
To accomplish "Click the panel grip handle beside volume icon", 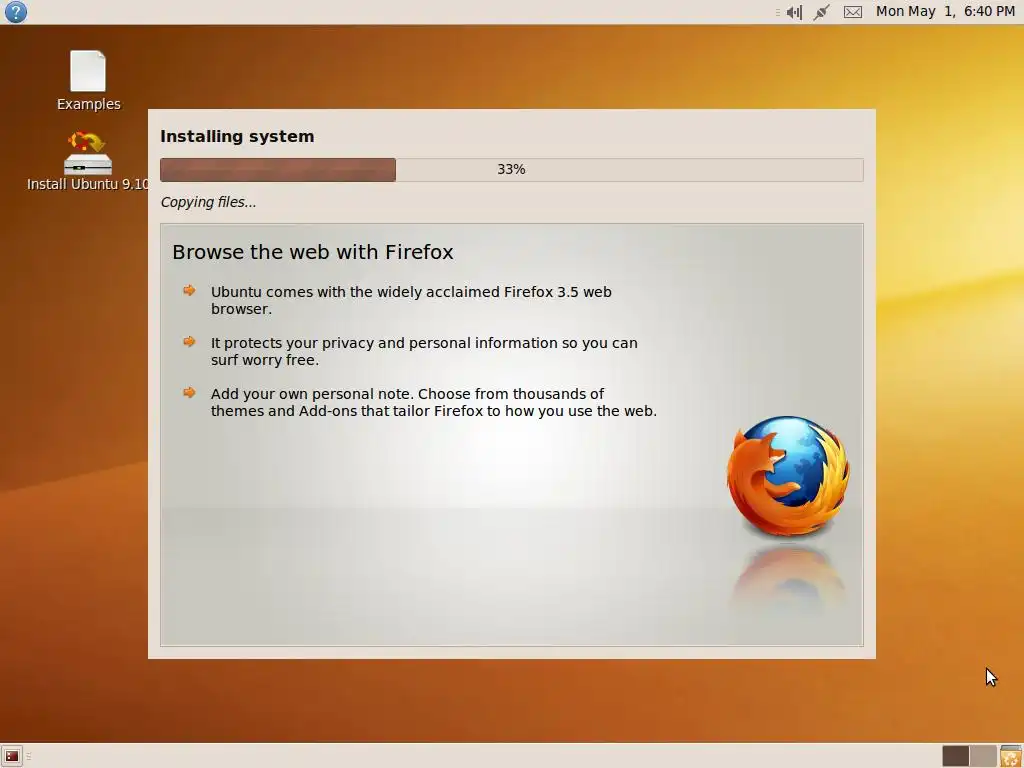I will (x=777, y=12).
